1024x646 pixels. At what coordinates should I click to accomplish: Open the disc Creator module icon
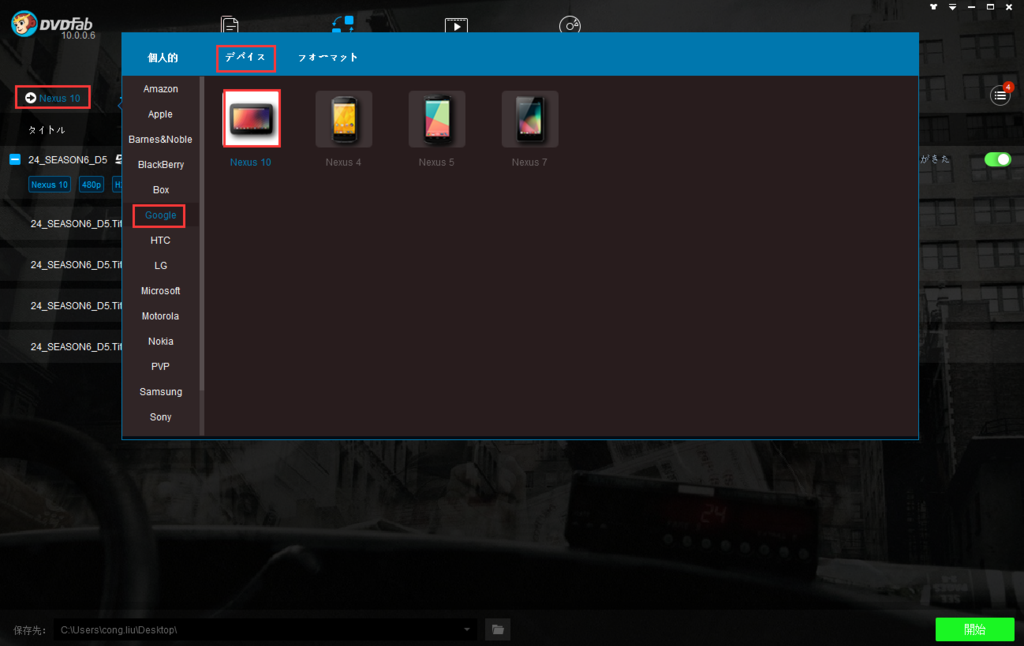(x=569, y=25)
